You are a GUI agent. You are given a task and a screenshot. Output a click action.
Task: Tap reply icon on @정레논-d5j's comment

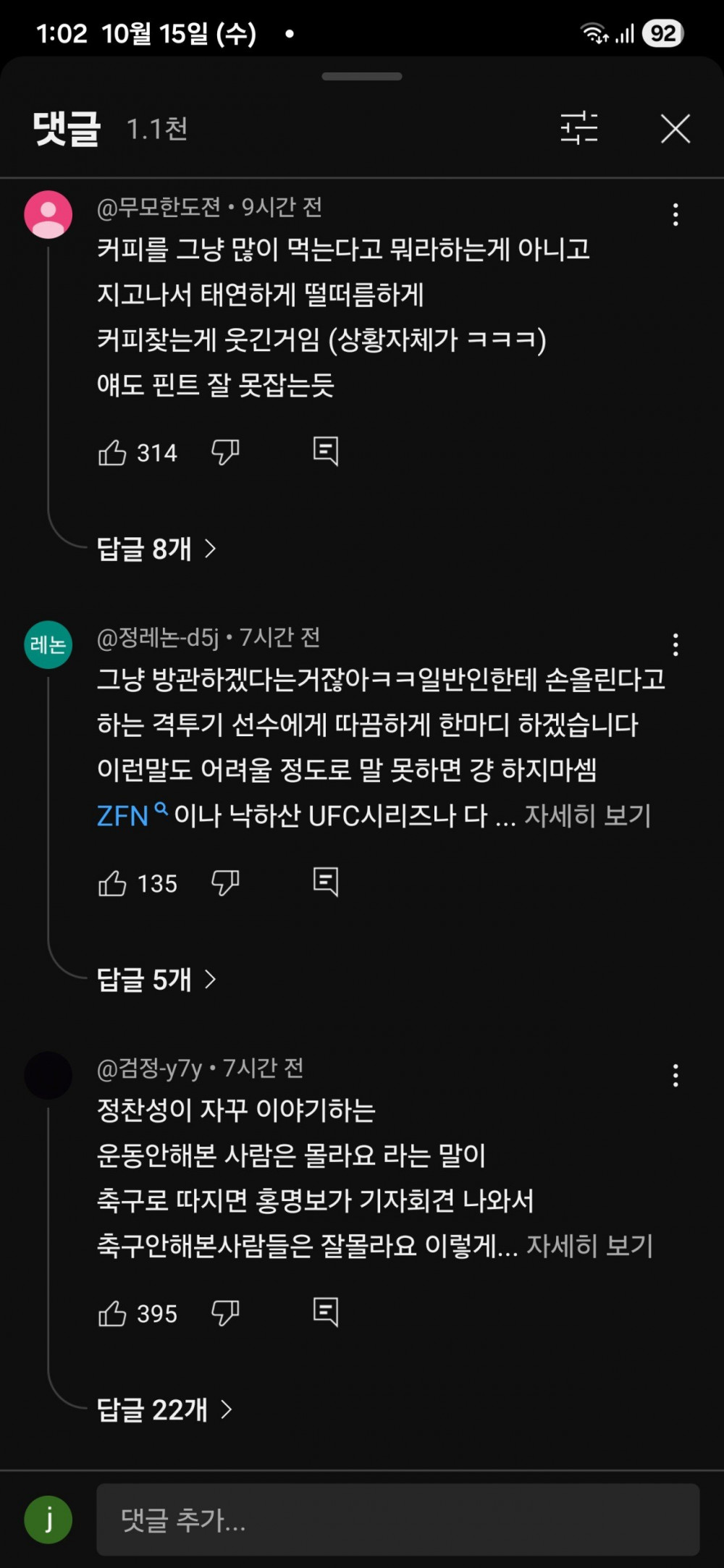click(x=325, y=882)
